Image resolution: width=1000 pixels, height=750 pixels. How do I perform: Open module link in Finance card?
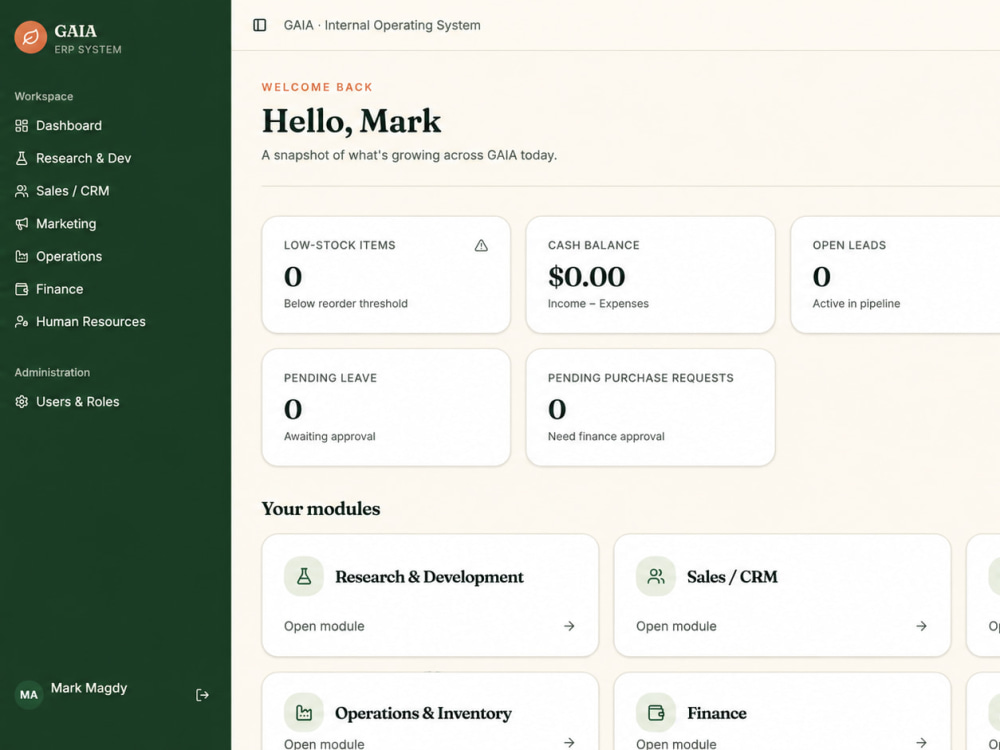pos(676,744)
